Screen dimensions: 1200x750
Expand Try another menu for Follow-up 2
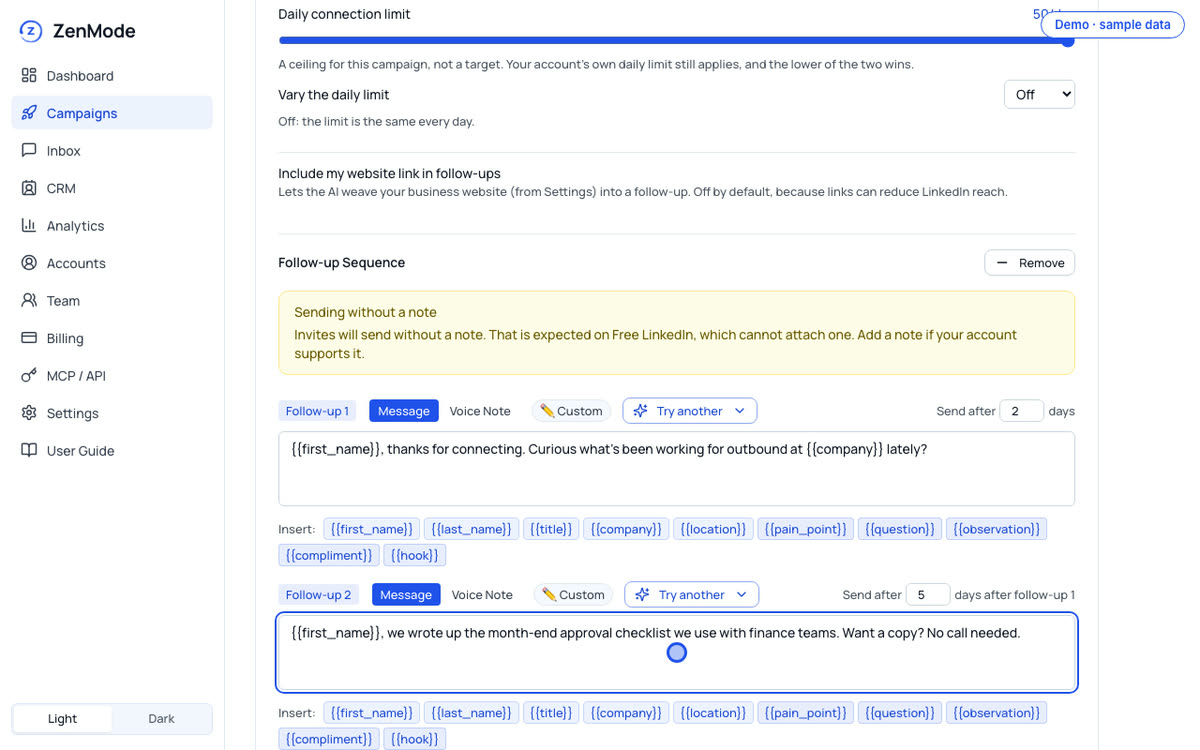click(x=692, y=595)
